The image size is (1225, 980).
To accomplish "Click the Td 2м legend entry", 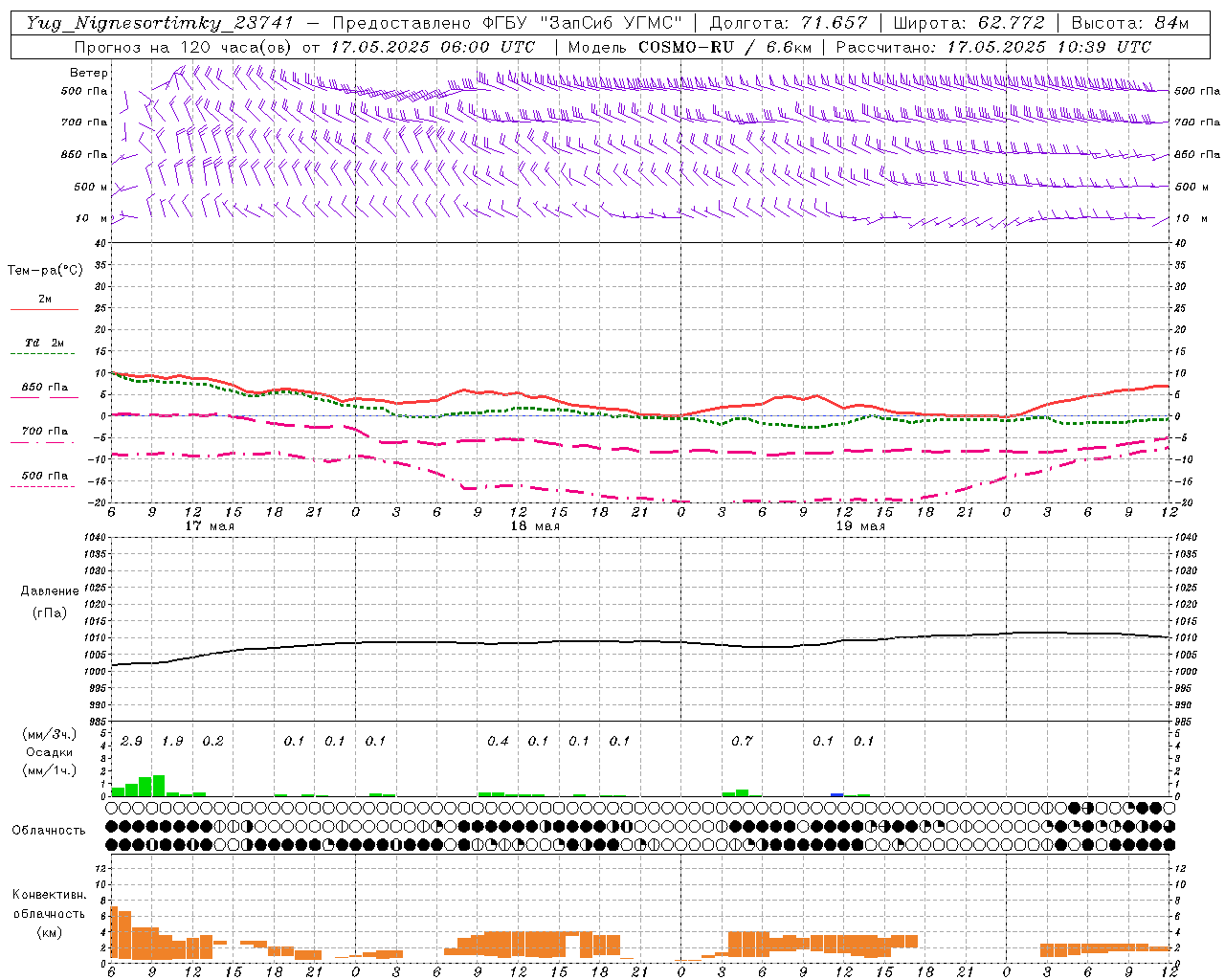I will click(44, 343).
